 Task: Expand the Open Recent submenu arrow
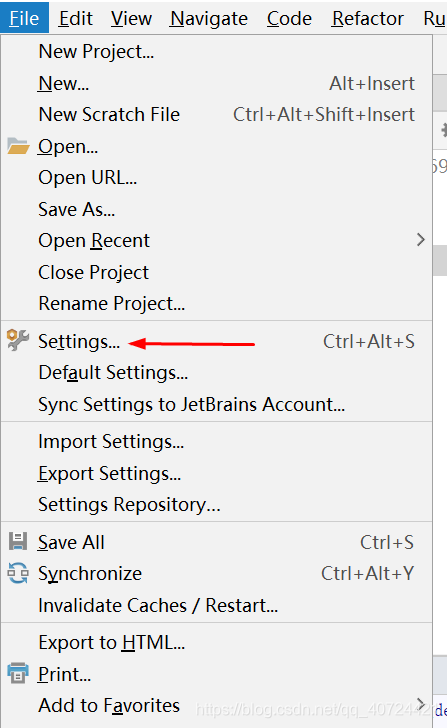421,240
